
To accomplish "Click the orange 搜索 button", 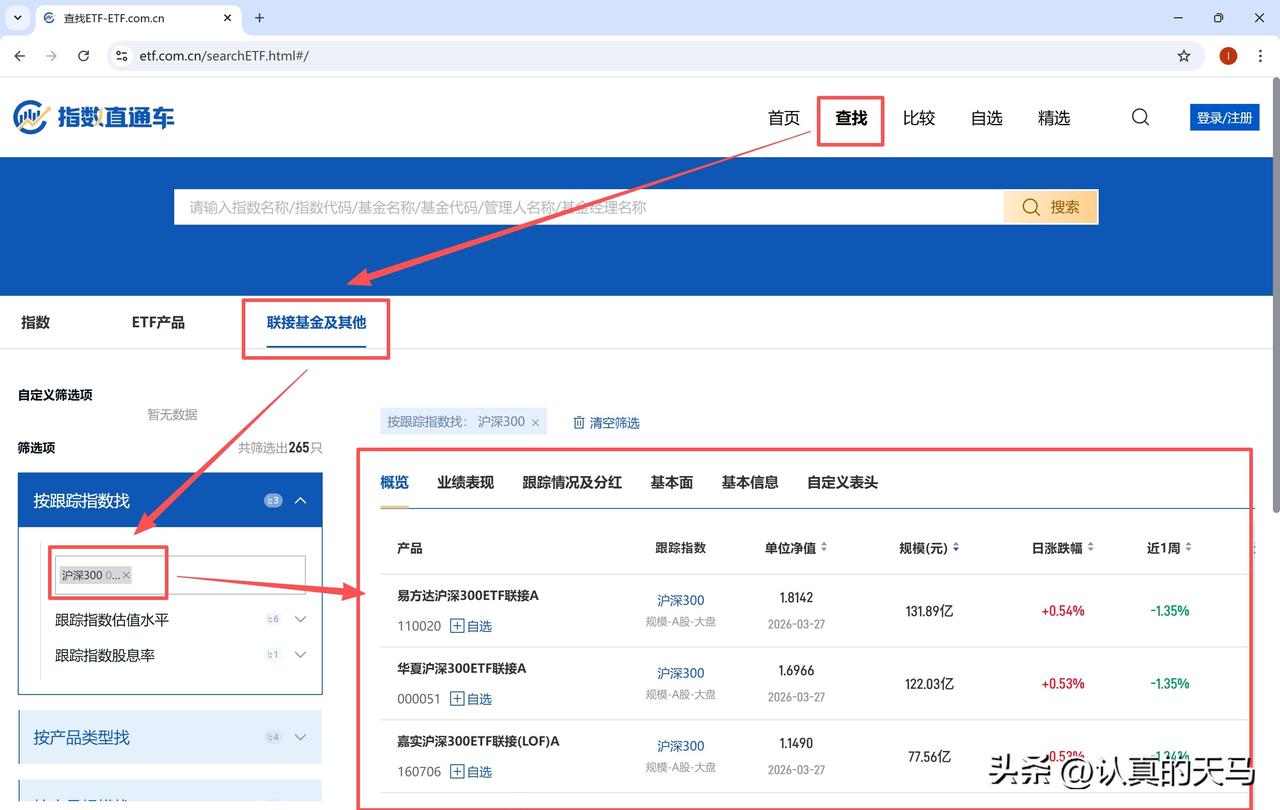I will coord(1051,207).
